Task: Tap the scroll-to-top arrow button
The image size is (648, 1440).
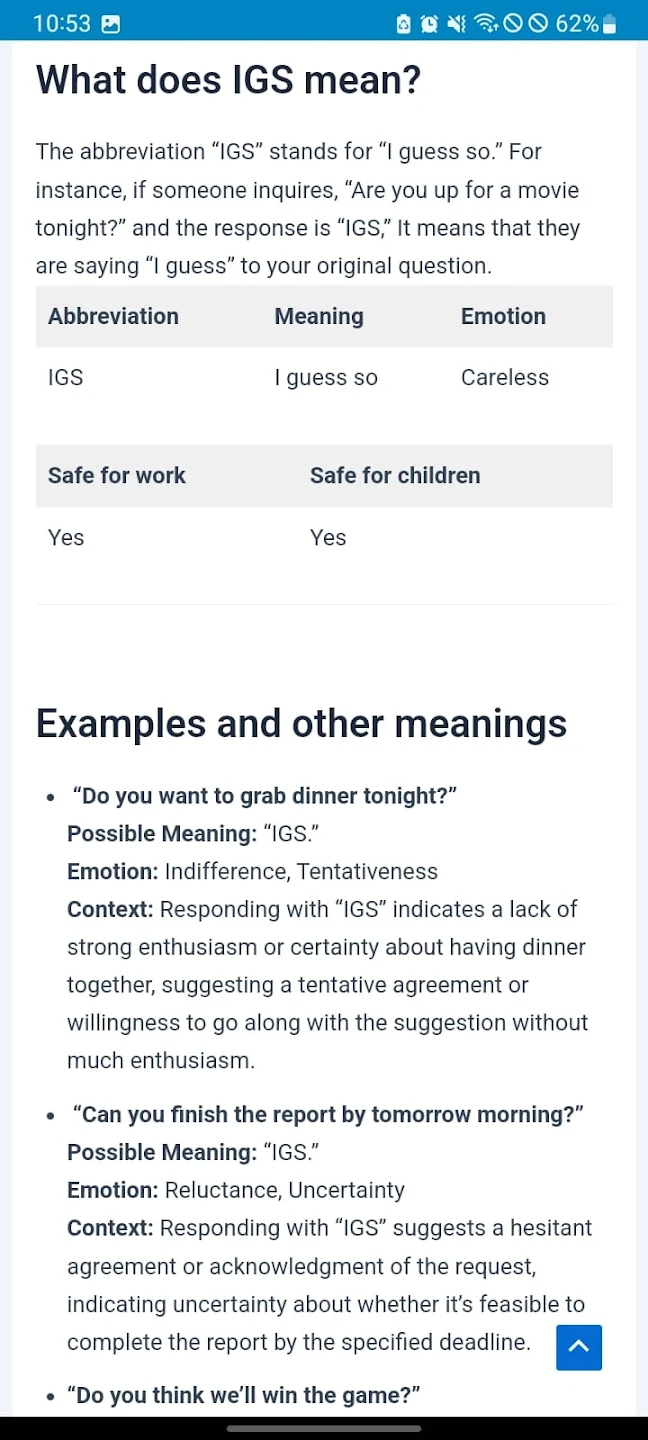Action: point(579,1347)
